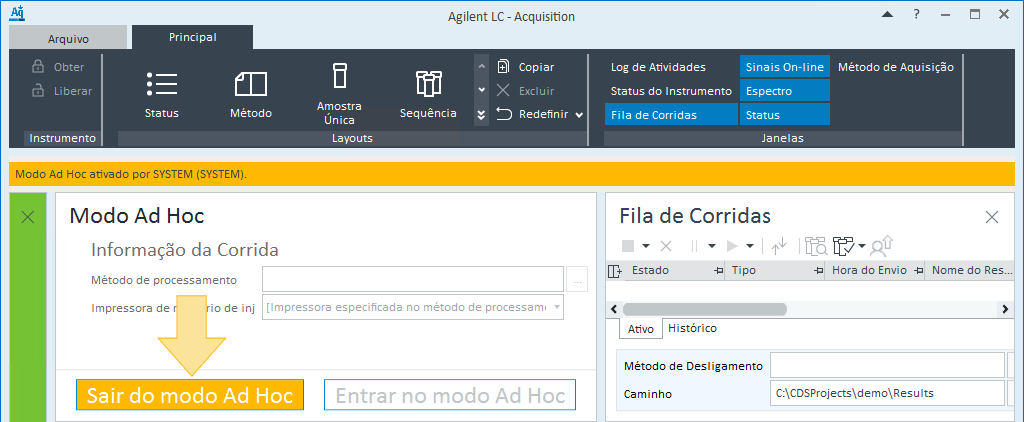Click the Método de processamento field
Screen dimensions: 1024x422
click(x=413, y=279)
